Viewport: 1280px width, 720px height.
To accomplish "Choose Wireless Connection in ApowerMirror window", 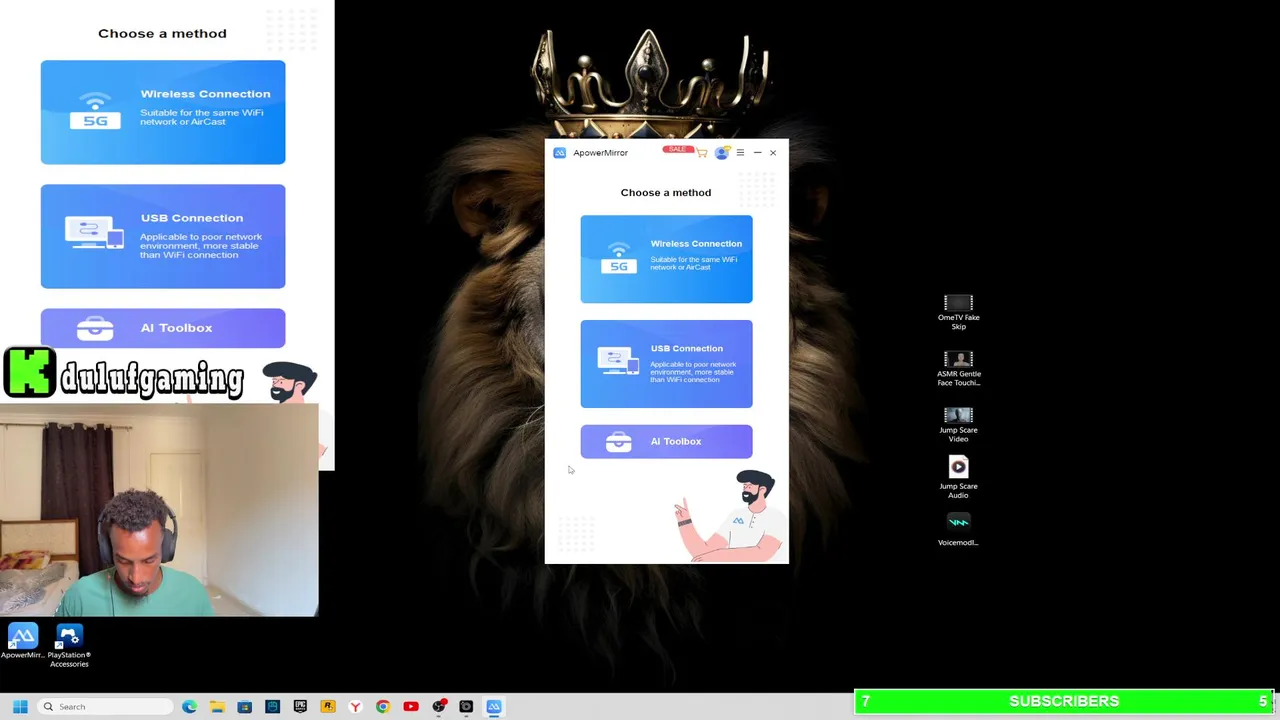I will pos(666,259).
